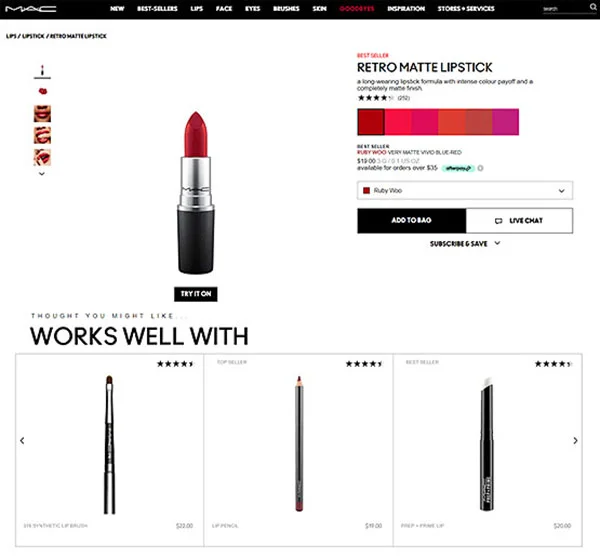This screenshot has height=558, width=600.
Task: Go to next carousel products arrow
Action: point(575,441)
